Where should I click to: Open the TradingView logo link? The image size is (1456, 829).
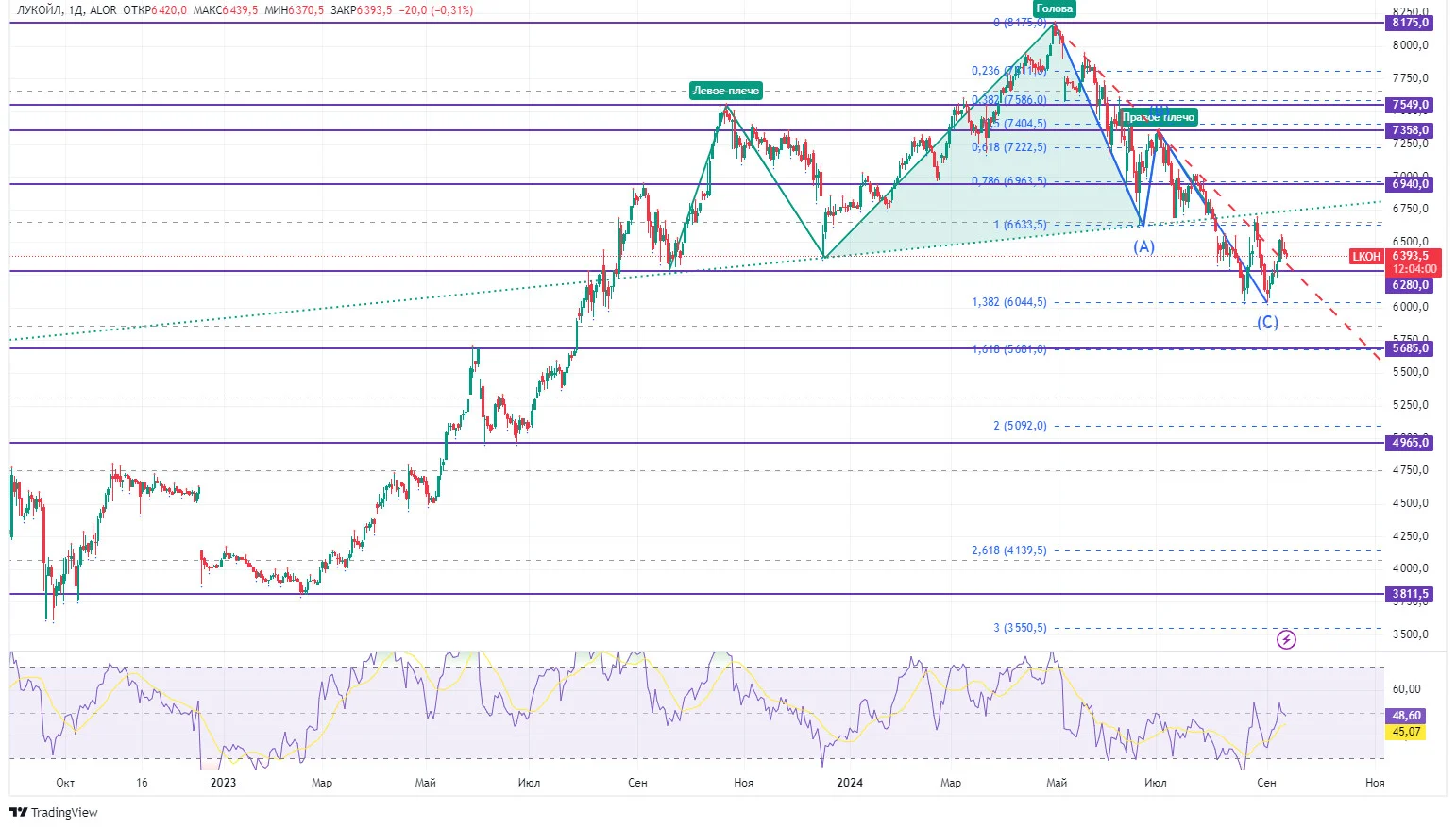coord(54,812)
